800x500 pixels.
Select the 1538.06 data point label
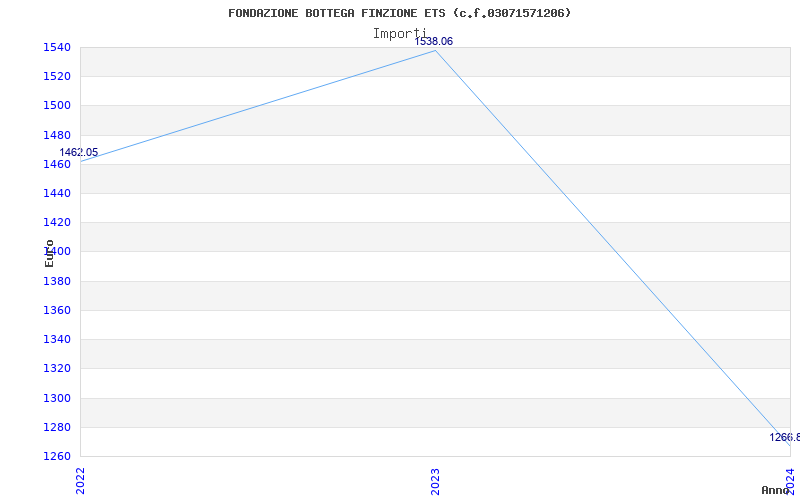434,42
